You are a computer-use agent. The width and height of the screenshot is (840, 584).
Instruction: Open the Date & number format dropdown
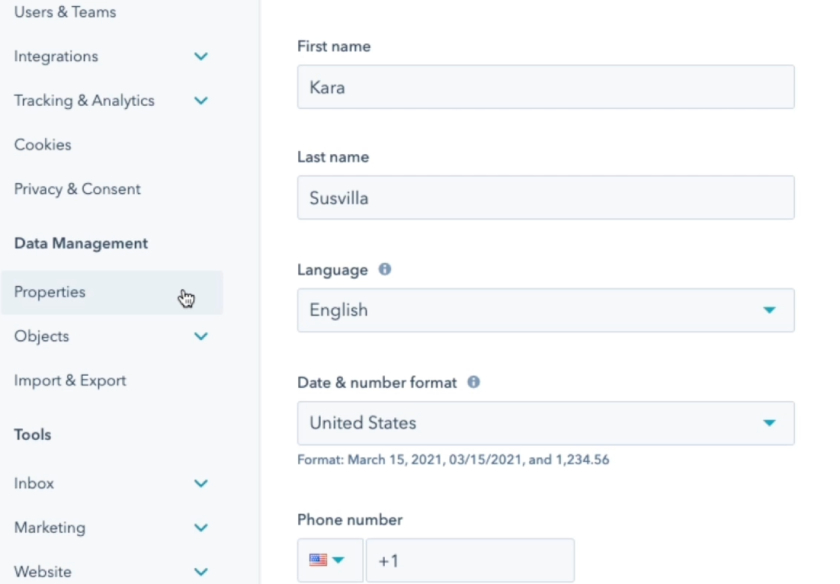[546, 423]
